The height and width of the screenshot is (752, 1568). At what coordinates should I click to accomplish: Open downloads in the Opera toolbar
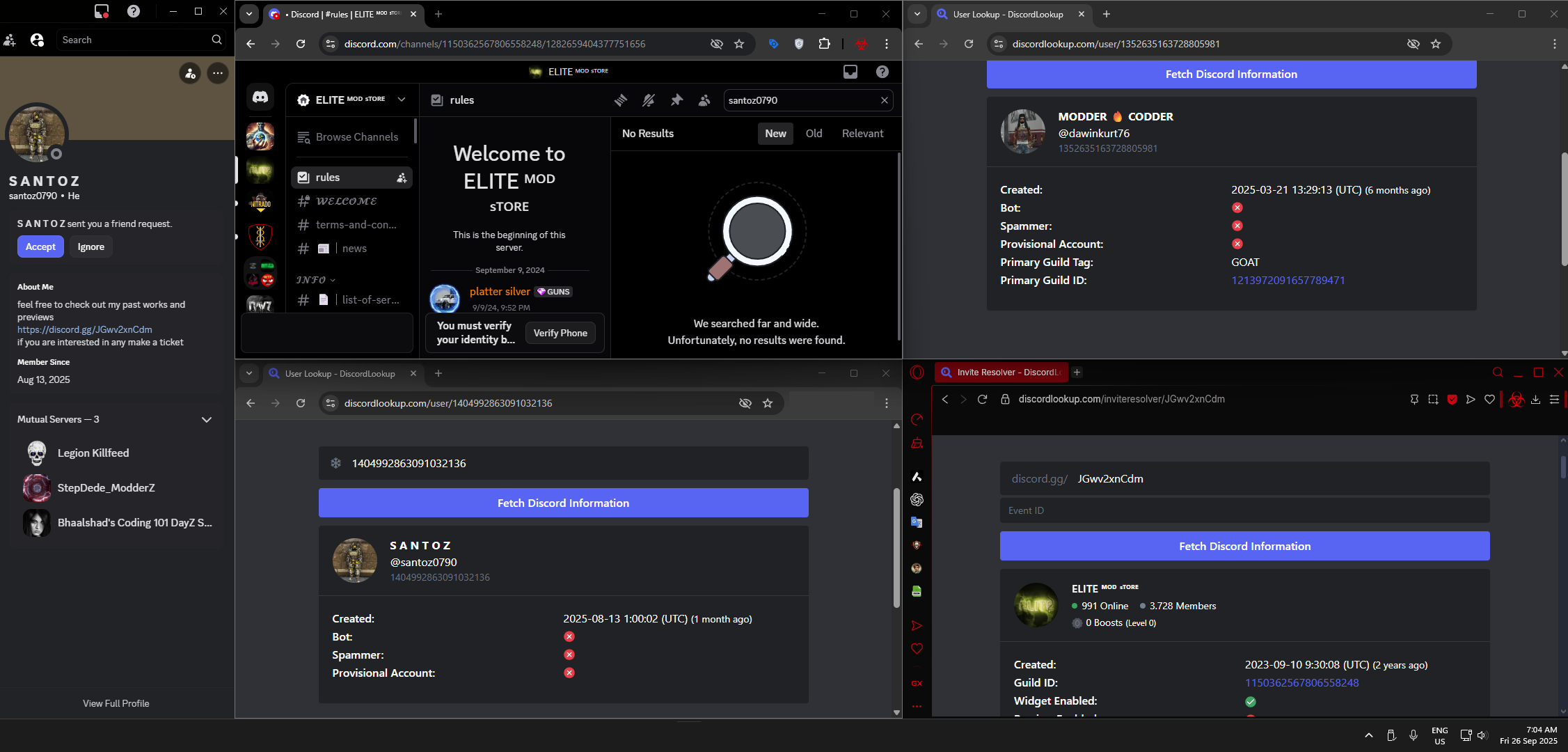pyautogui.click(x=1535, y=400)
